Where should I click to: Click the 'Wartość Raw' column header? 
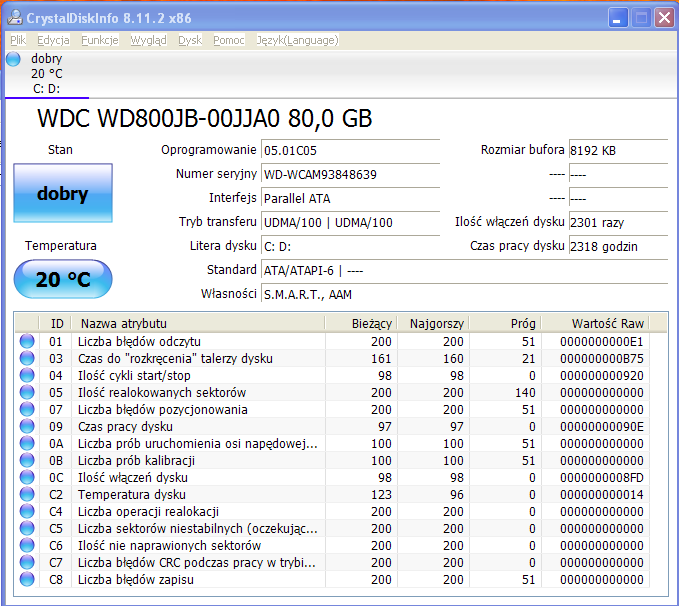pyautogui.click(x=595, y=324)
